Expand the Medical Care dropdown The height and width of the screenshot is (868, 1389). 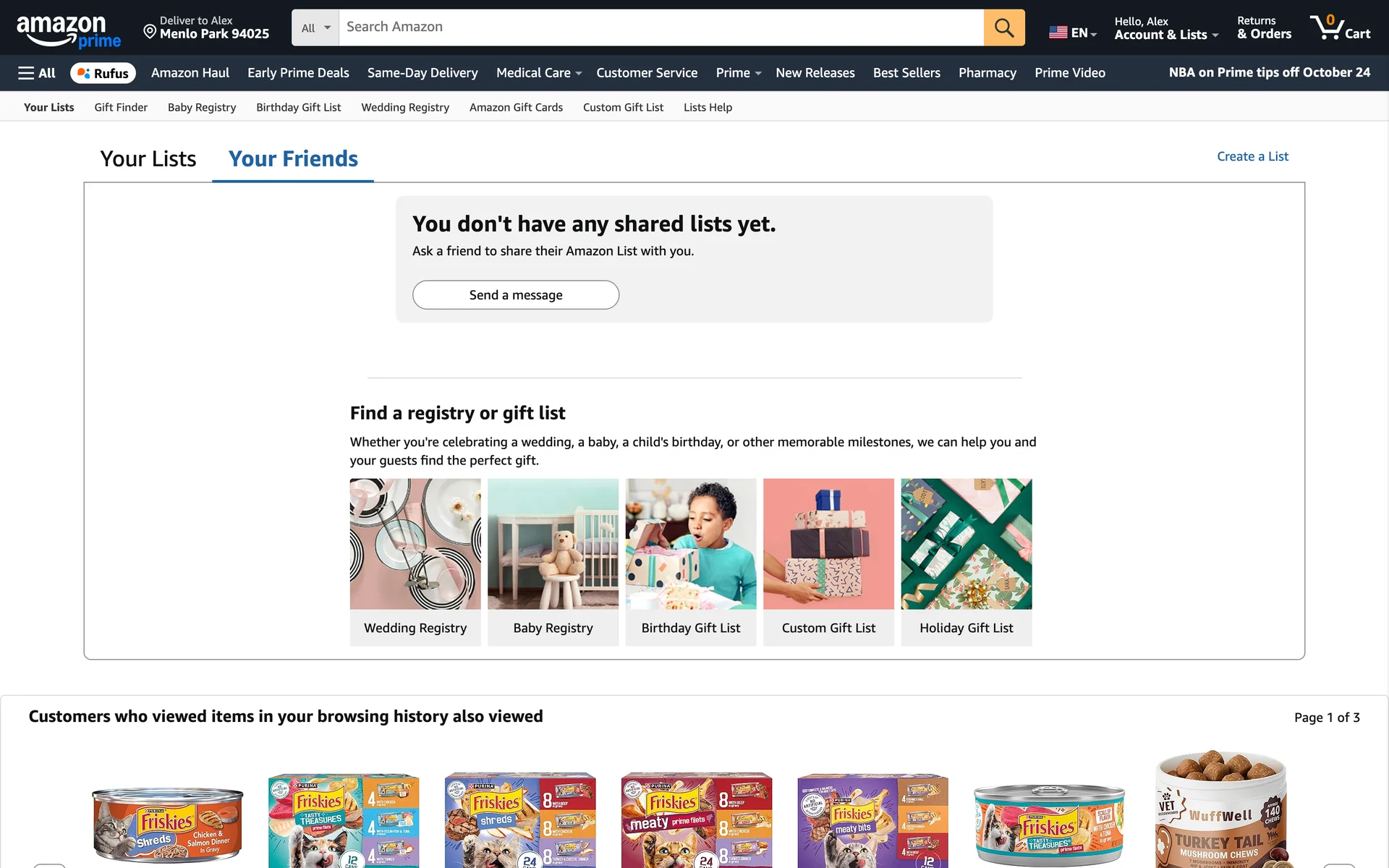[x=538, y=73]
